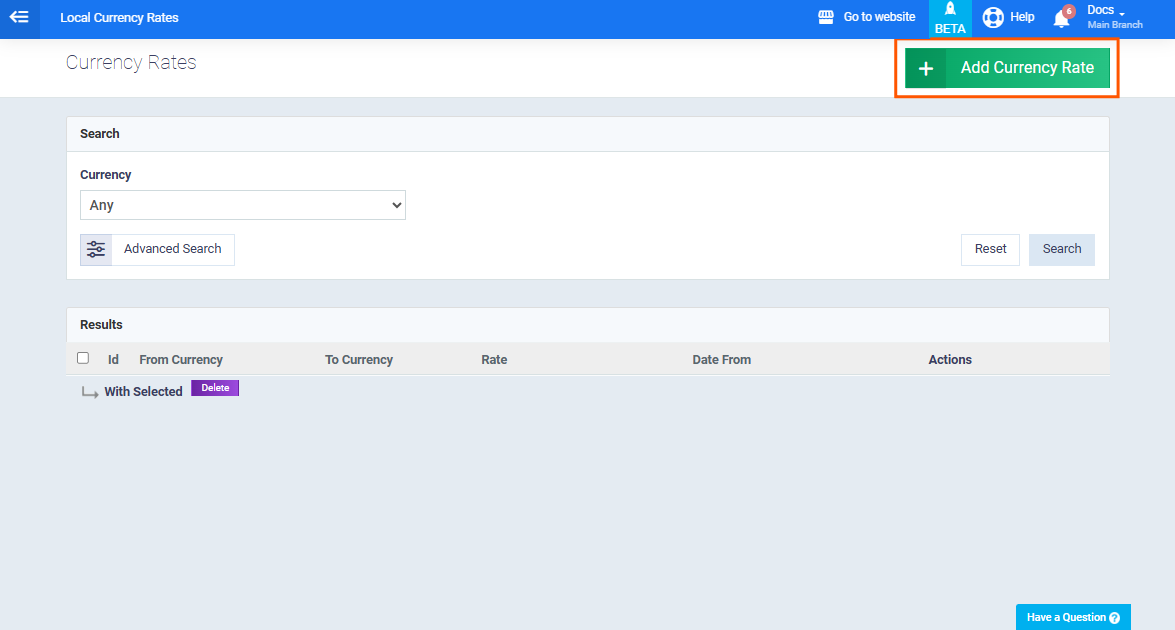This screenshot has height=630, width=1175.
Task: Click the plus icon on Add Currency Rate
Action: 926,68
